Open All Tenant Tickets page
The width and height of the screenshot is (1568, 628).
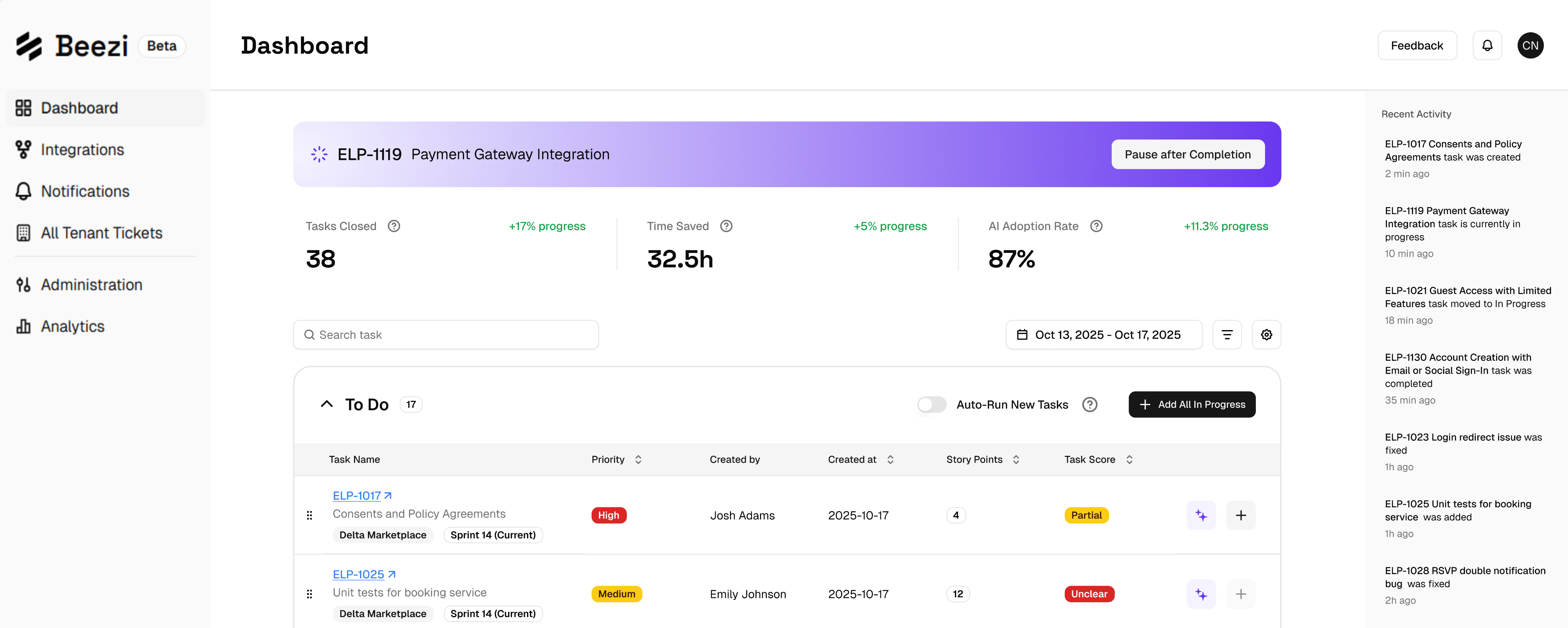[101, 233]
